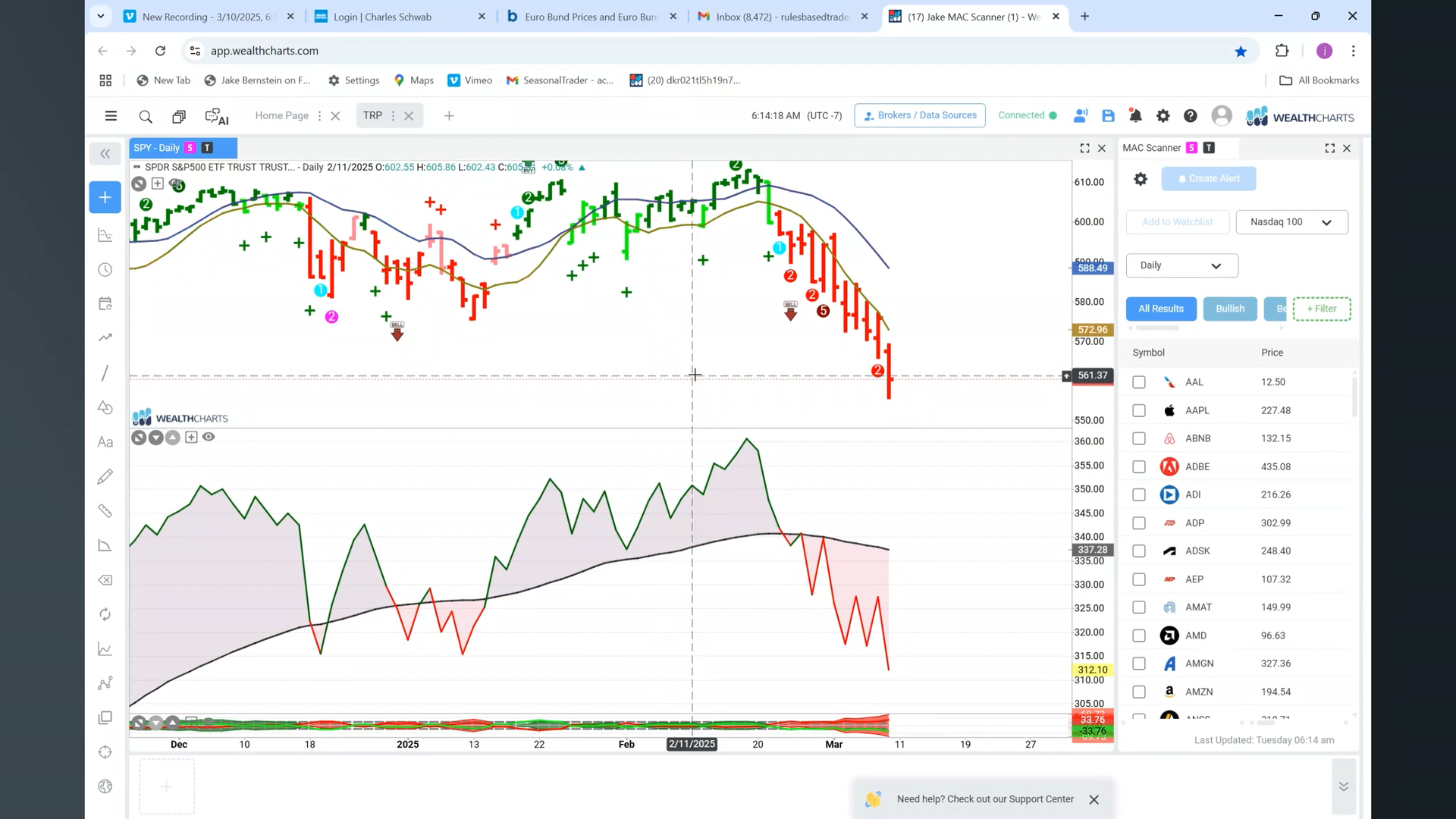This screenshot has height=819, width=1456.
Task: Toggle indicator visibility eye in lower pane
Action: click(209, 437)
